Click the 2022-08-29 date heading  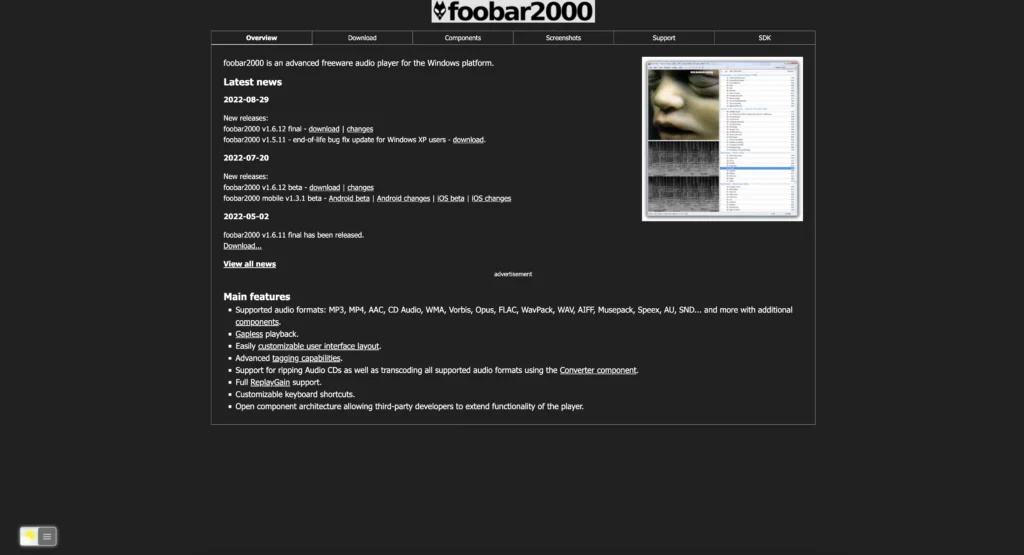coord(246,100)
